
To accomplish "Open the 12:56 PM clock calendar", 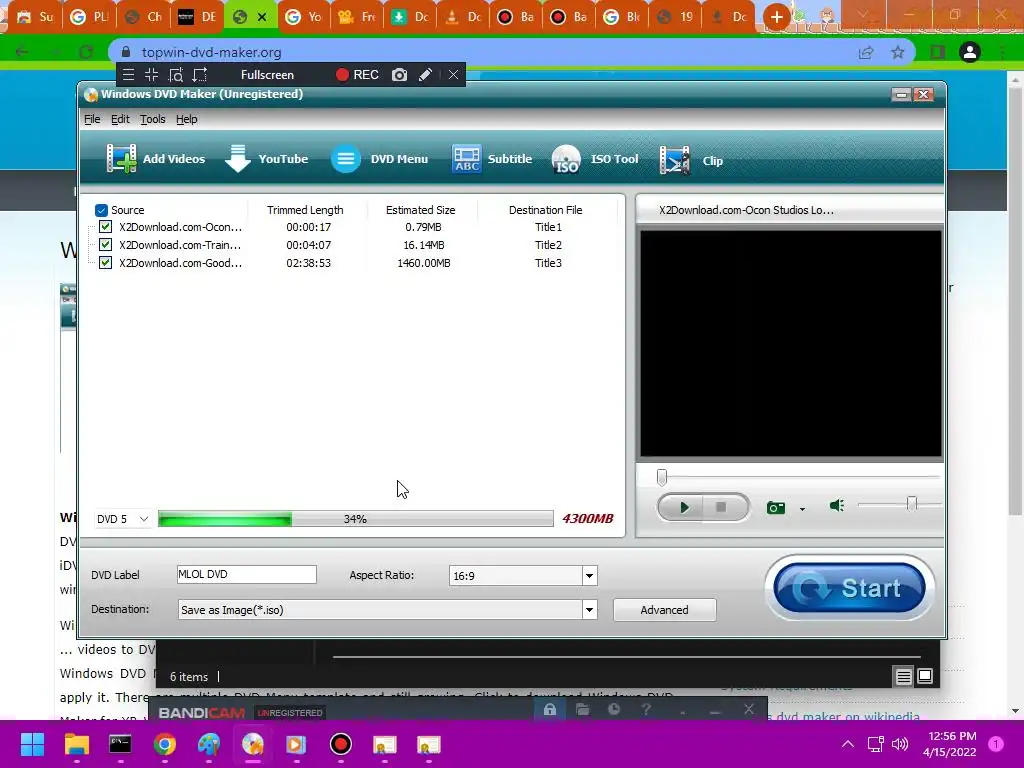I will pyautogui.click(x=950, y=744).
